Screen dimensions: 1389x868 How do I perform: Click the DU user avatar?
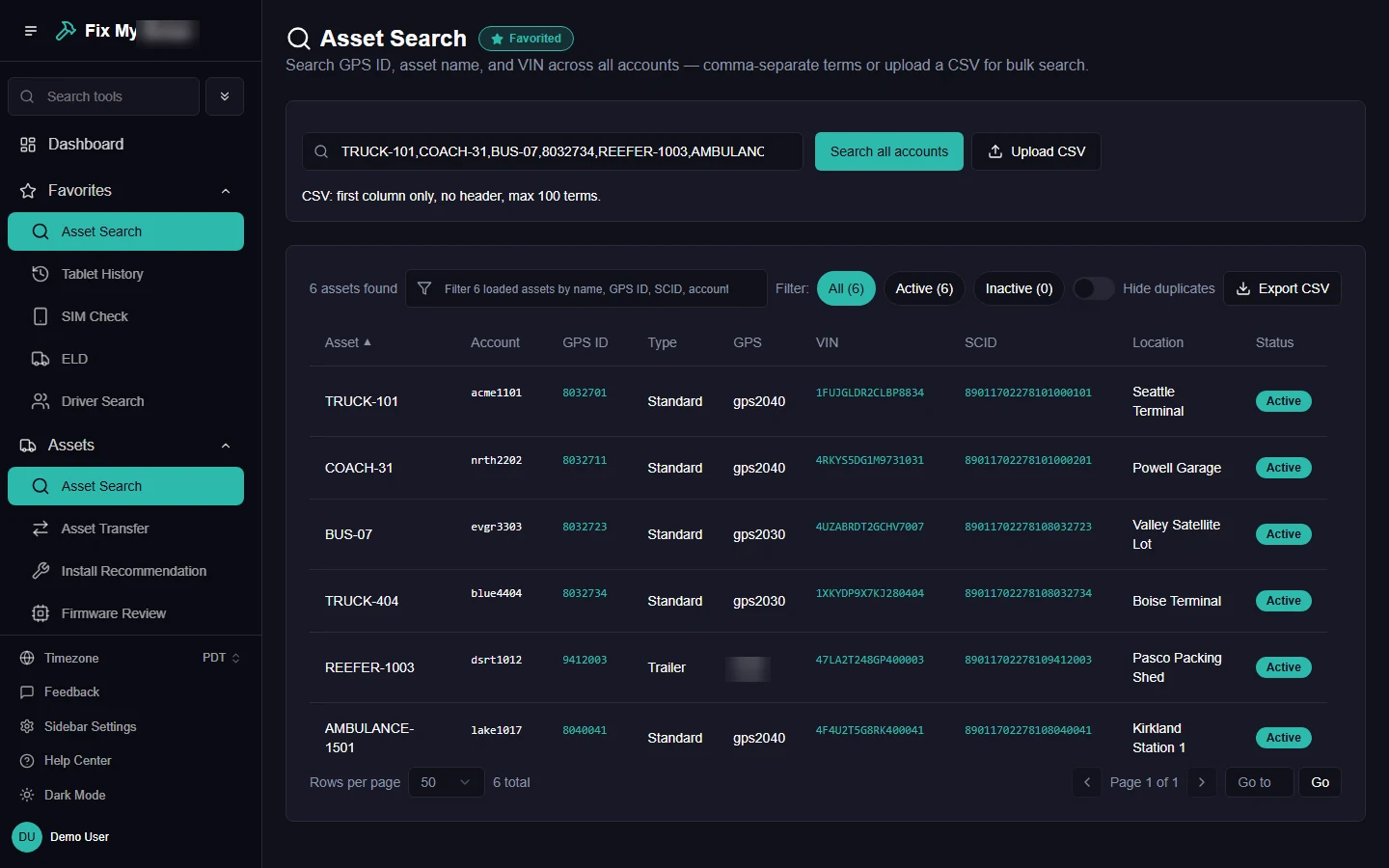[27, 837]
